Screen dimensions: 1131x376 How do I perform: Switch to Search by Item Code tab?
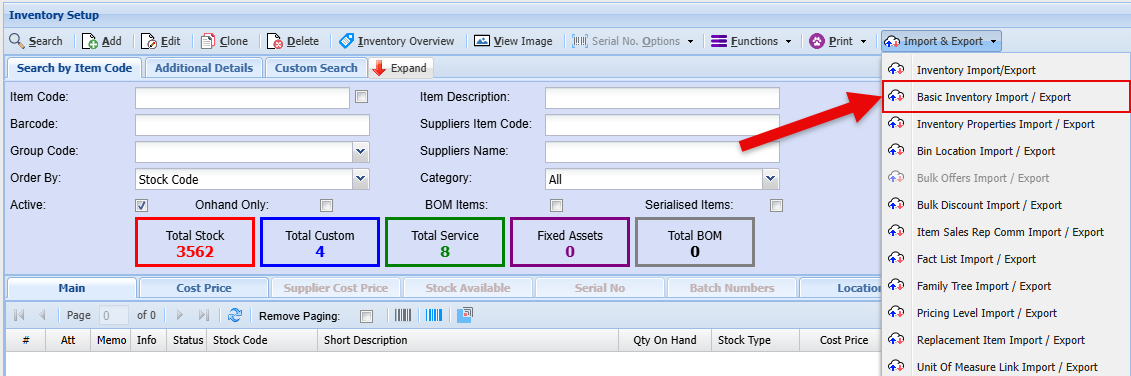[74, 69]
